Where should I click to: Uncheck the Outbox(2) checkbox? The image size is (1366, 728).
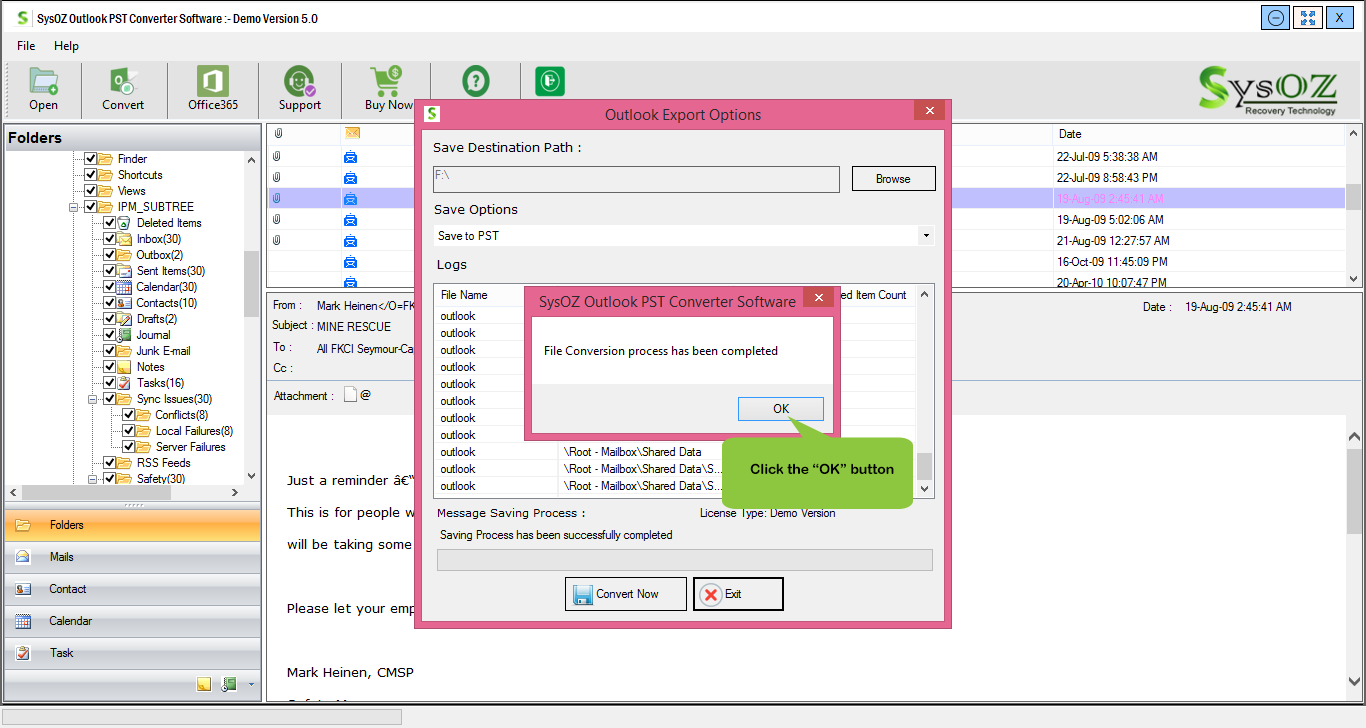[110, 255]
